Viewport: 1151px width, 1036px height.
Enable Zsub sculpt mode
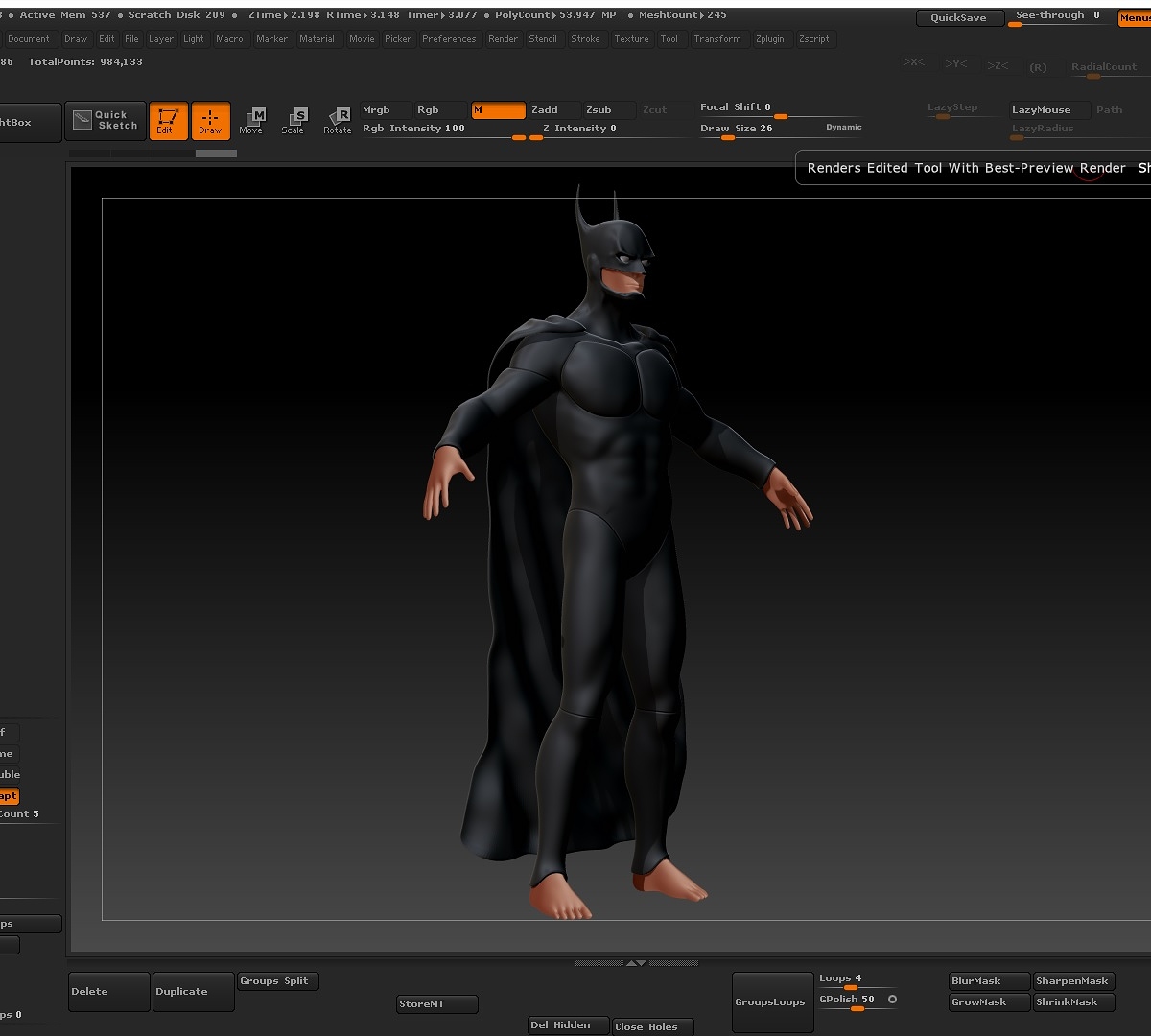click(x=609, y=110)
